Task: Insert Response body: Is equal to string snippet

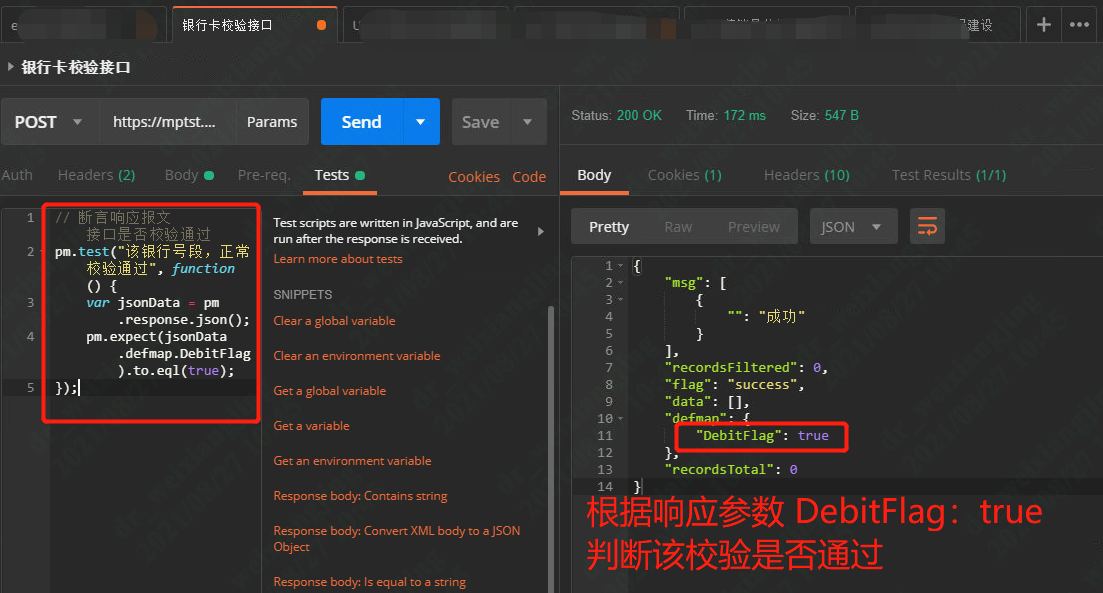Action: click(x=369, y=582)
